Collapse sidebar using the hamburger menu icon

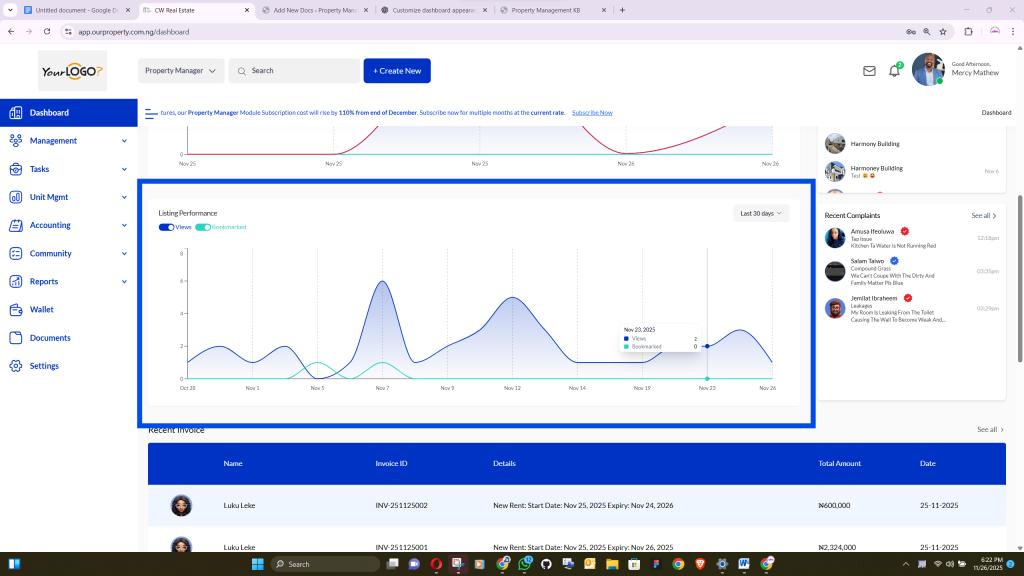click(x=151, y=113)
